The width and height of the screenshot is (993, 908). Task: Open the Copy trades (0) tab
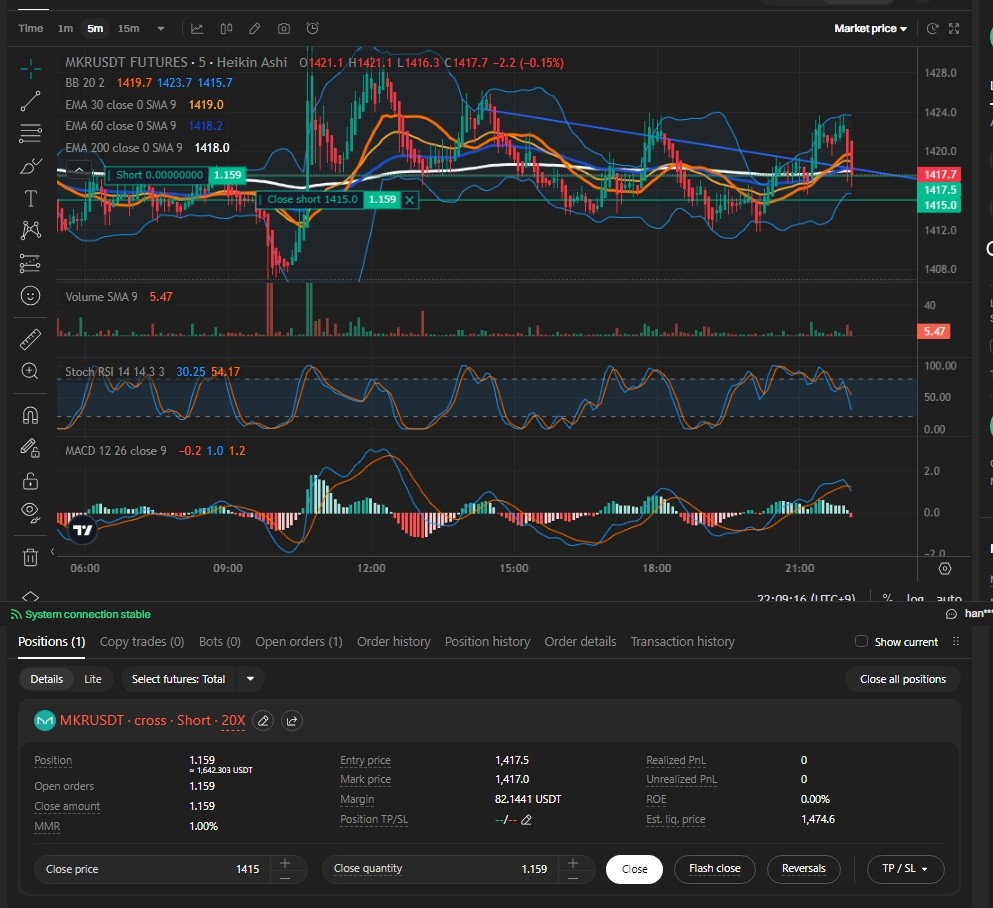click(142, 641)
